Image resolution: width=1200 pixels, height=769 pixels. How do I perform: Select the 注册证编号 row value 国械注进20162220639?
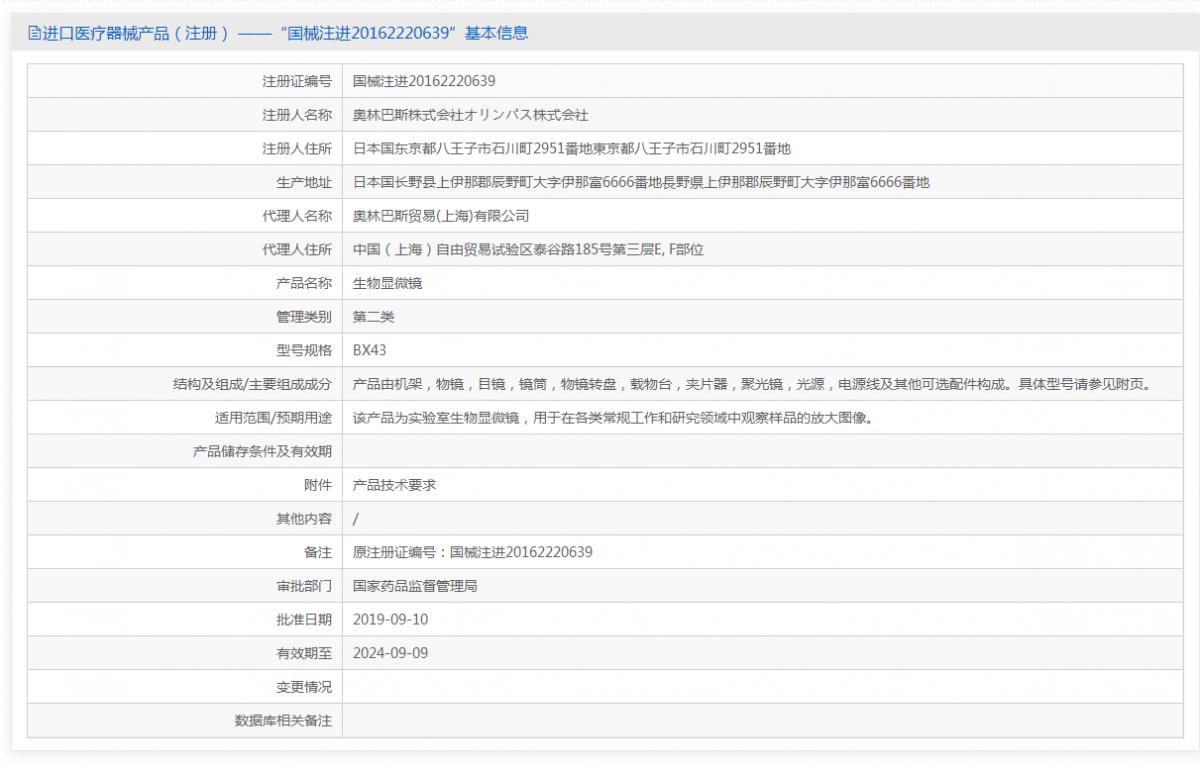point(424,81)
